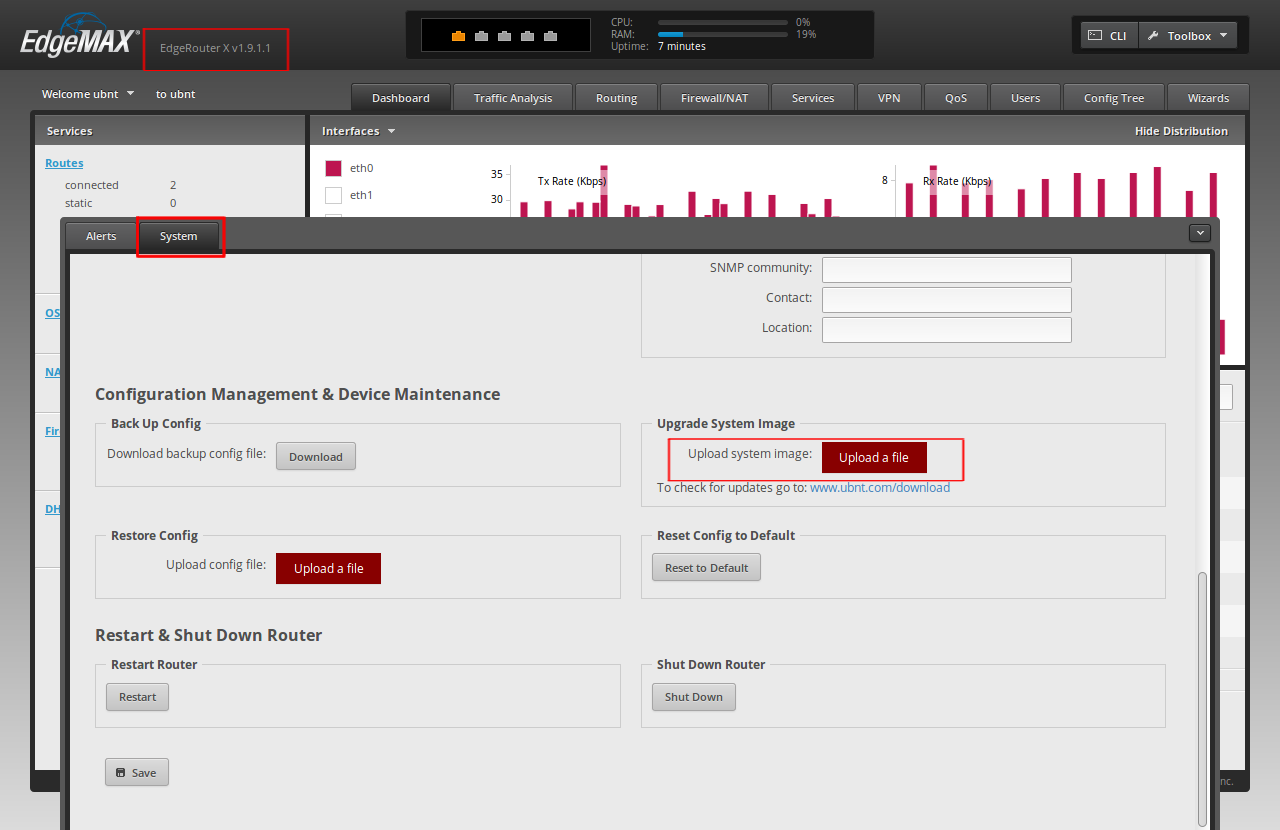Open the Toolbox dropdown menu
This screenshot has height=830, width=1280.
pyautogui.click(x=1188, y=36)
